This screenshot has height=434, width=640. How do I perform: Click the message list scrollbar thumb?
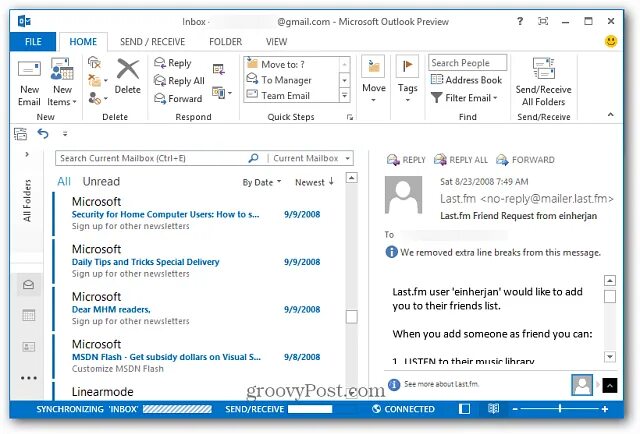click(x=351, y=316)
